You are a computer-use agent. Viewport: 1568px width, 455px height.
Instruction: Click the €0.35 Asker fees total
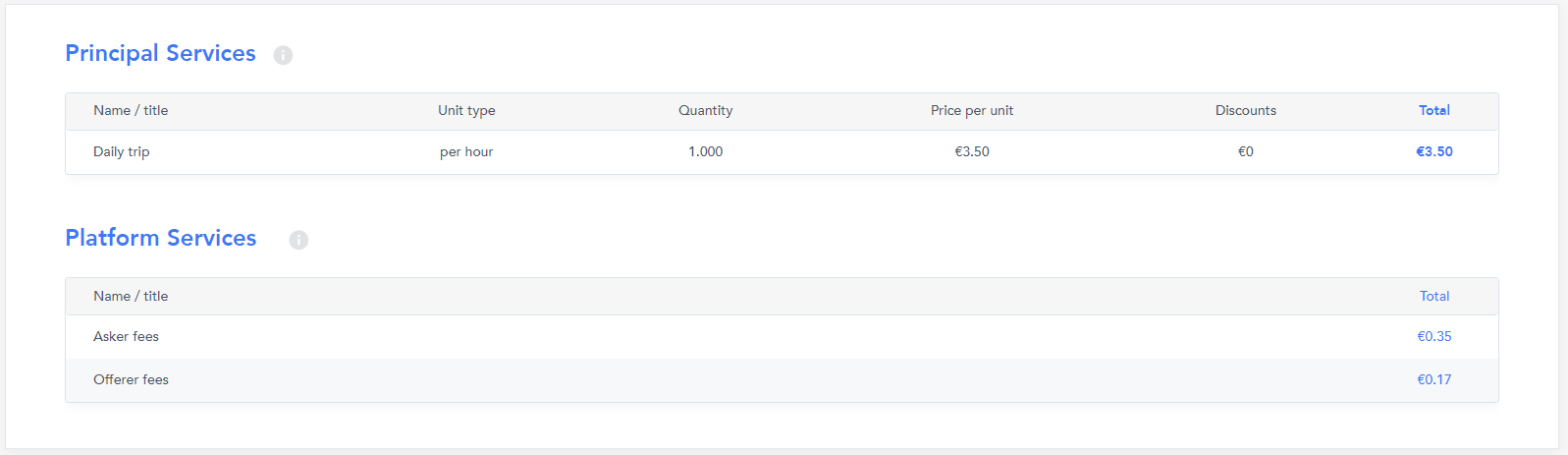pyautogui.click(x=1433, y=336)
